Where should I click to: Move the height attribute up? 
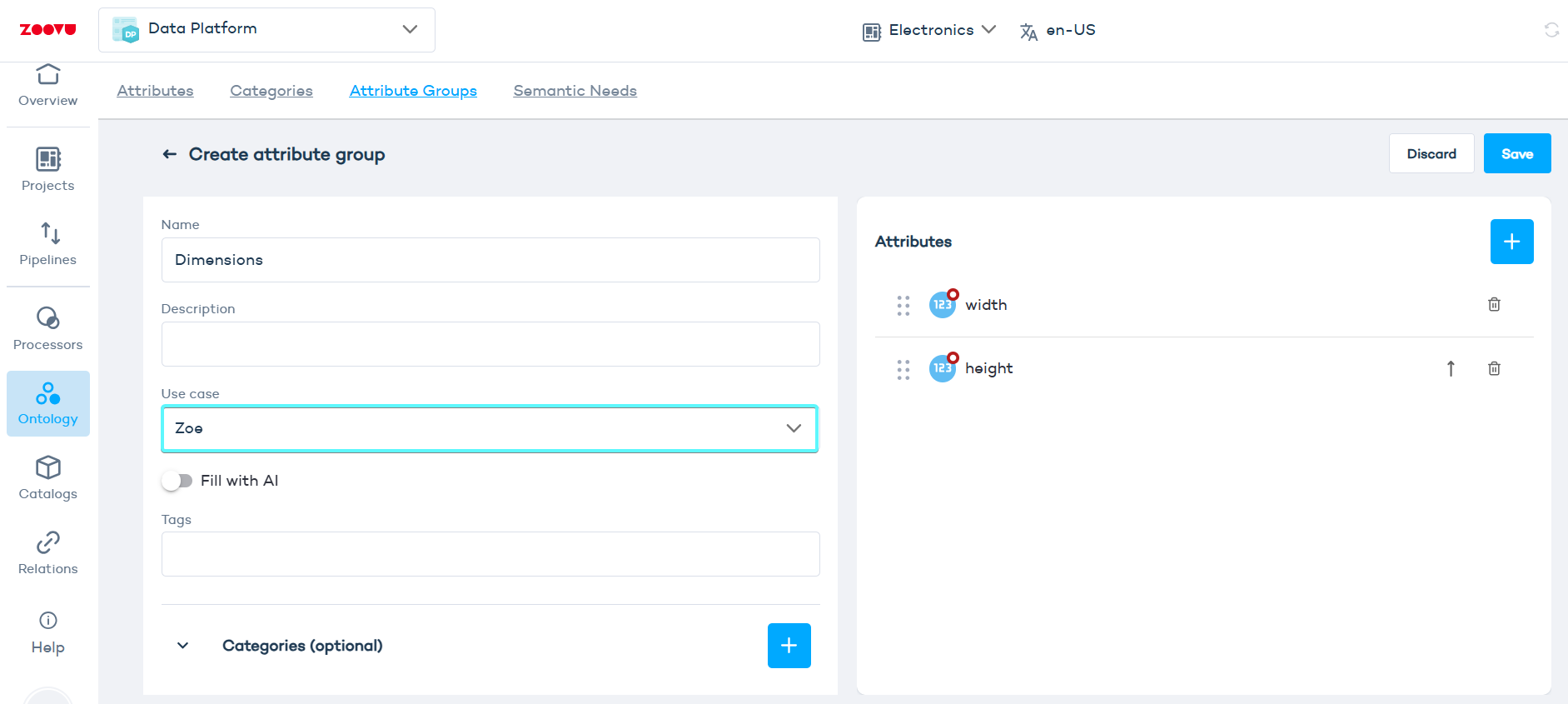click(1451, 368)
